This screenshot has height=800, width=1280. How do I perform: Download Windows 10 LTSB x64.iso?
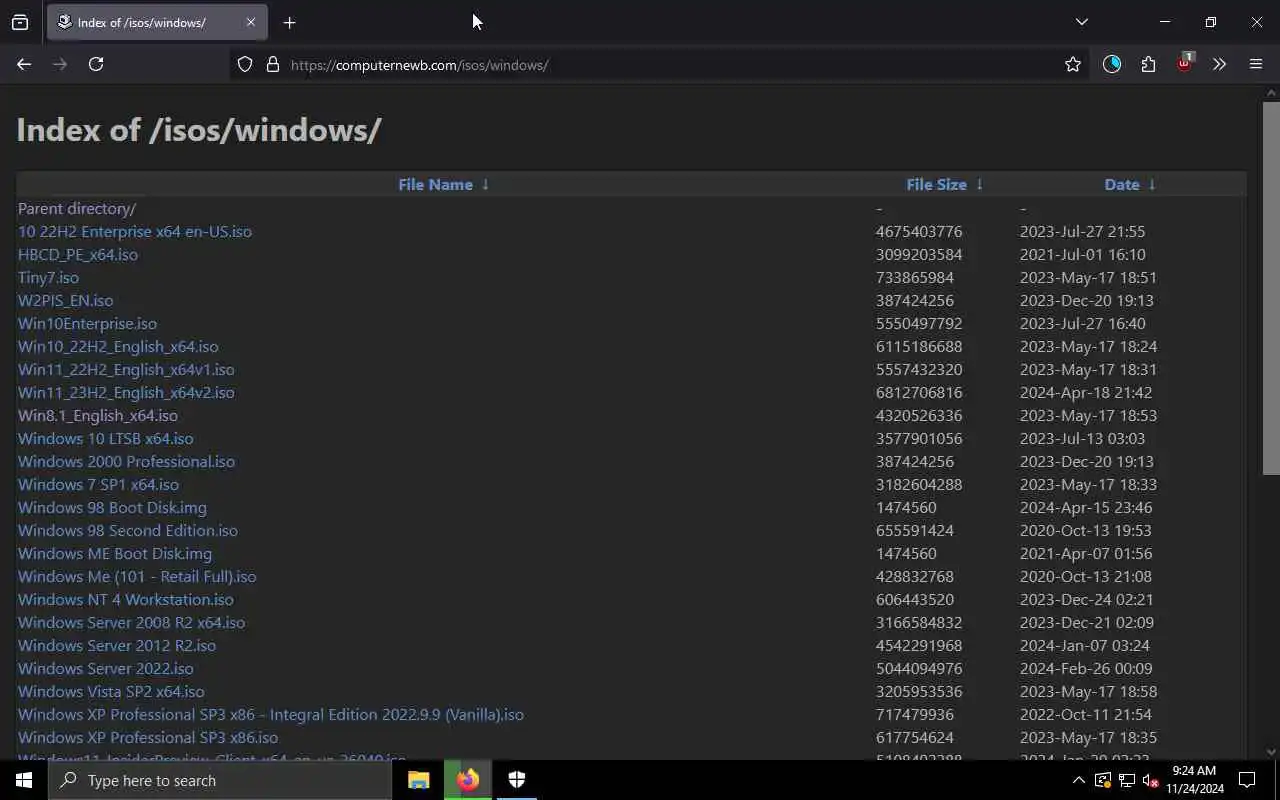click(x=106, y=438)
